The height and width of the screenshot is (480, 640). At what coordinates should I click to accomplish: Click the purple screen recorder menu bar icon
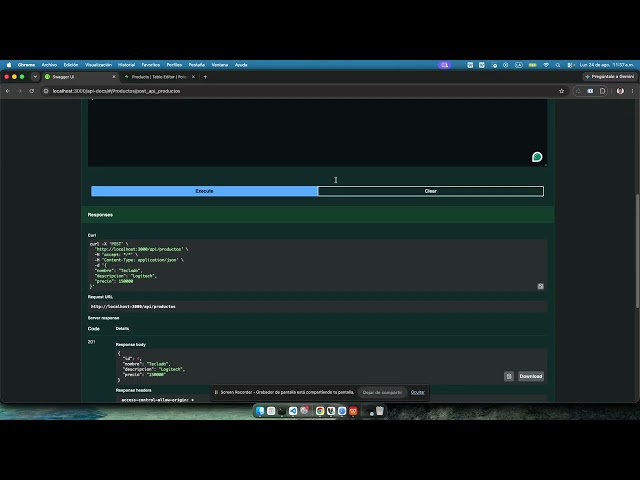[x=444, y=65]
